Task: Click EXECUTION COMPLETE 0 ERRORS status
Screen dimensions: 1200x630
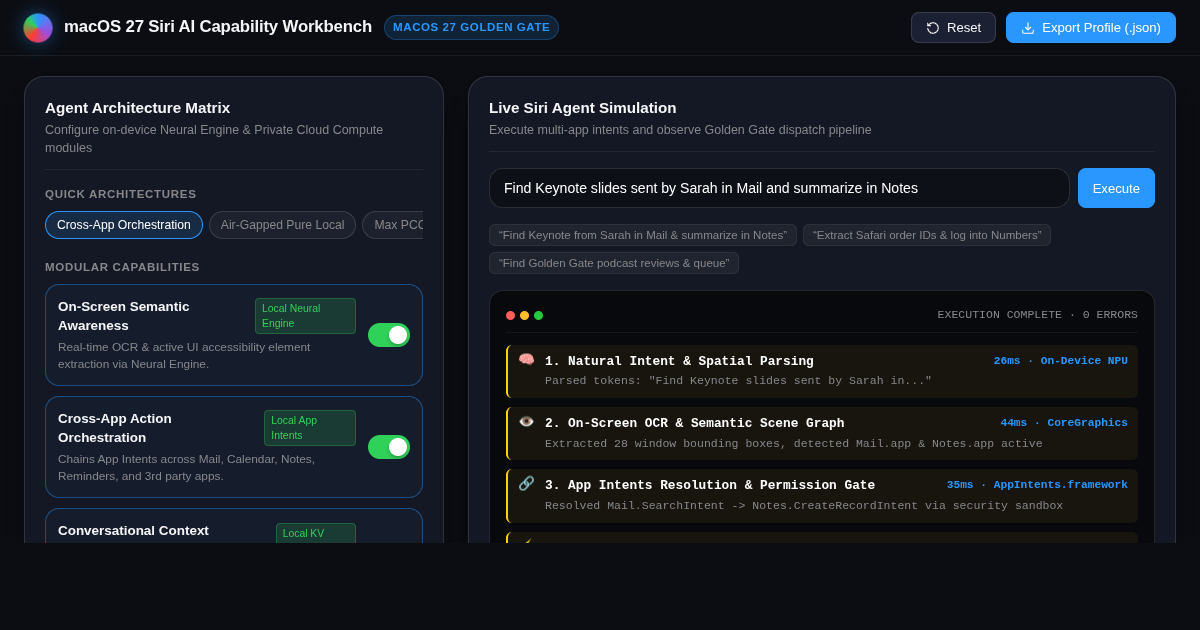Action: click(1037, 315)
